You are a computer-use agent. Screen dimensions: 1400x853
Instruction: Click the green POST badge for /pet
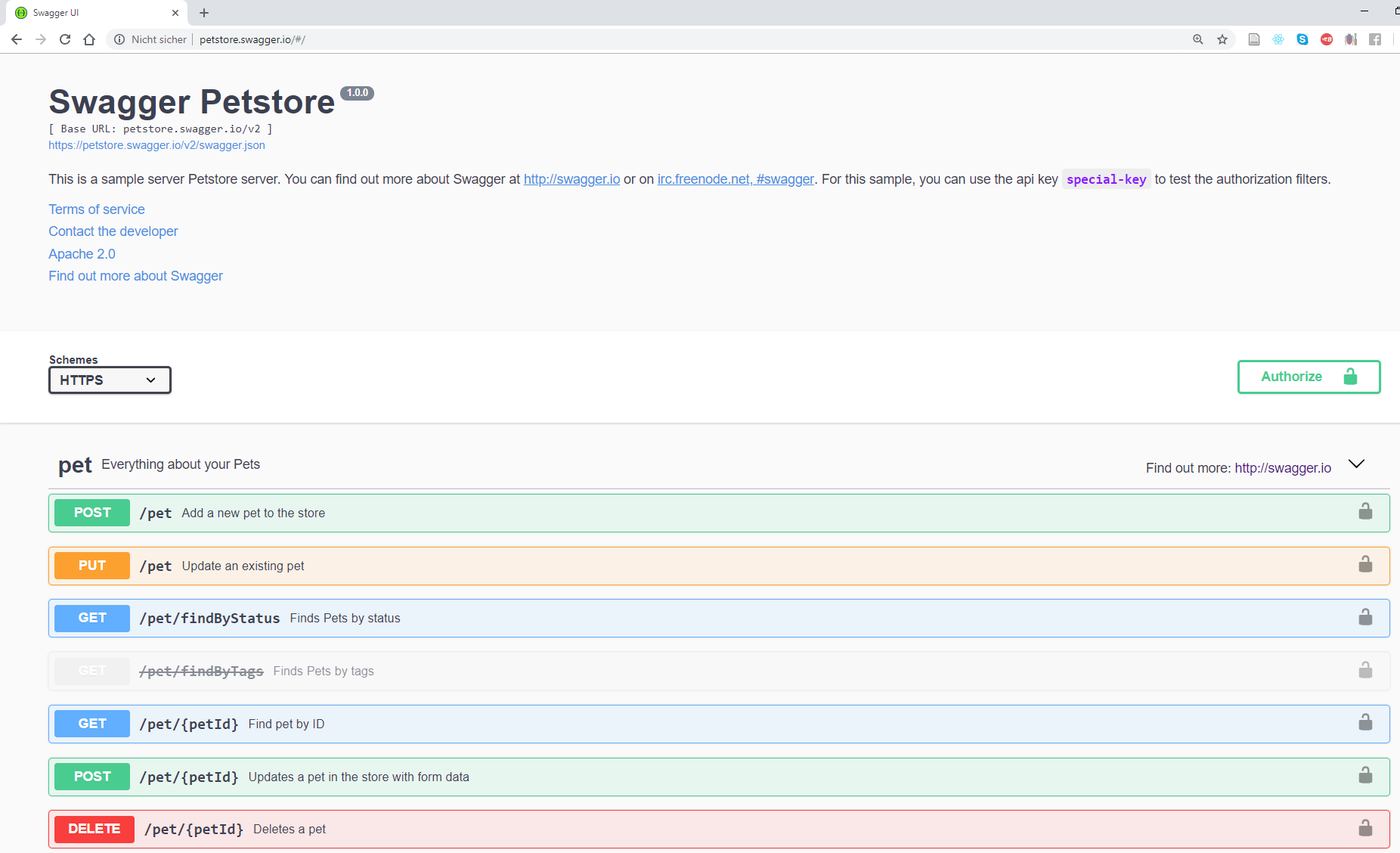pos(92,513)
